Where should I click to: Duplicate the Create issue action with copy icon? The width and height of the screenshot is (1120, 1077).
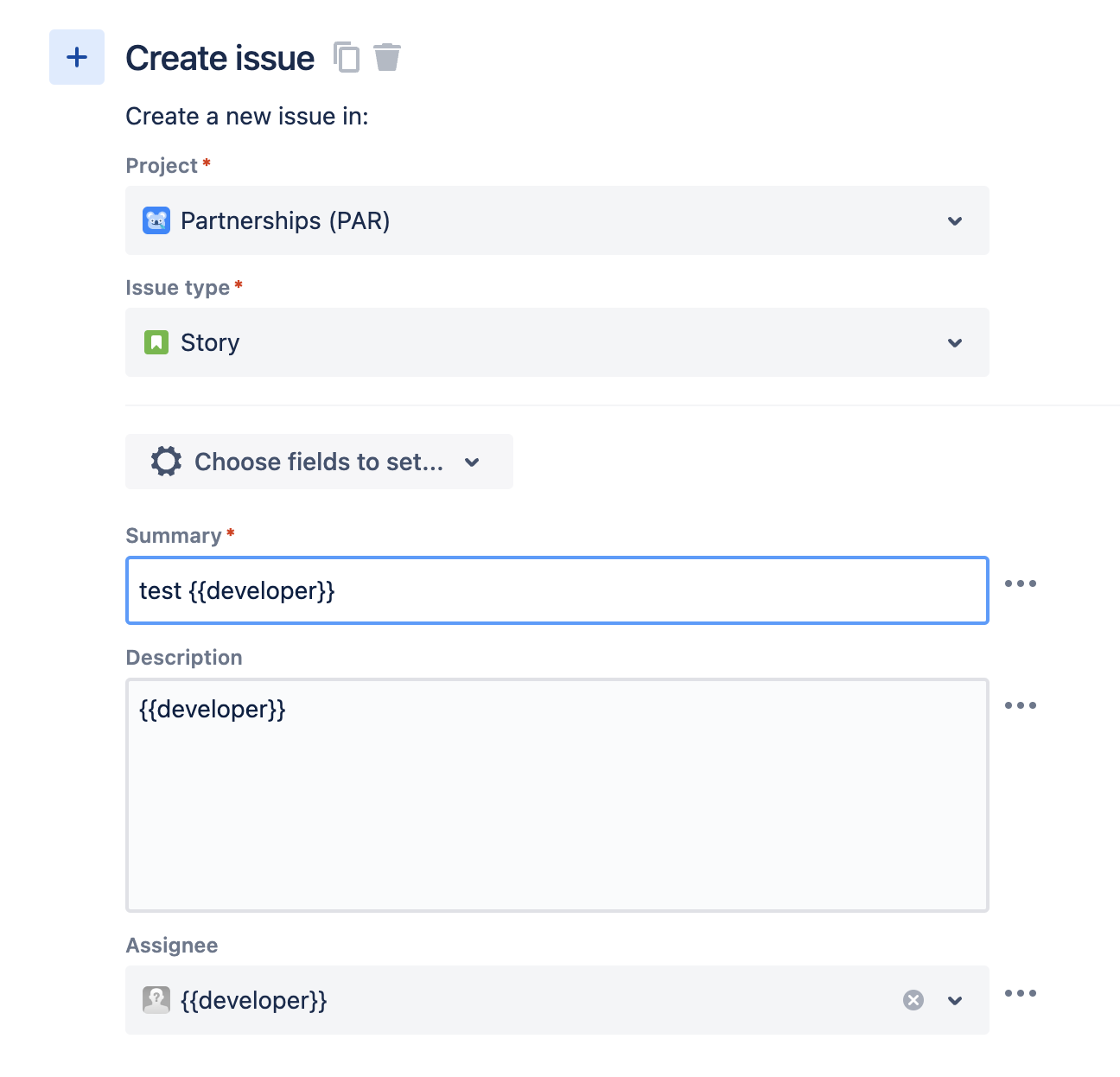click(x=347, y=57)
